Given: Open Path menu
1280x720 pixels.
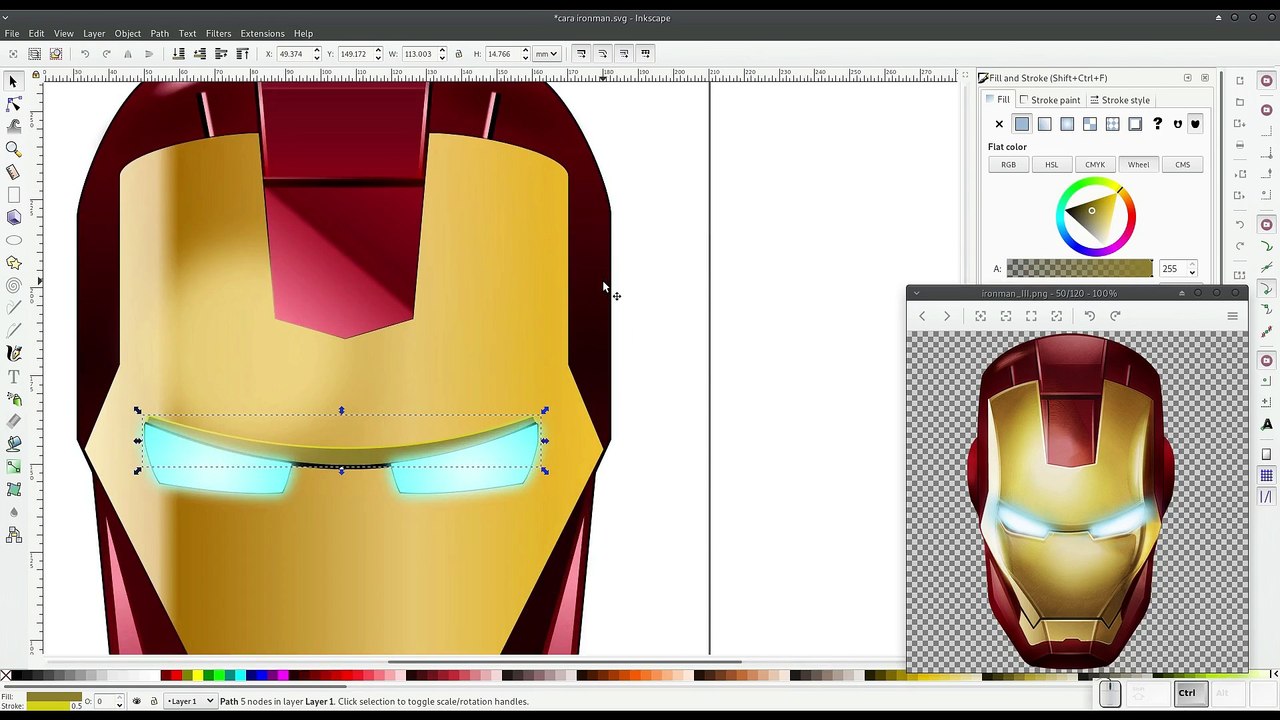Looking at the screenshot, I should click(159, 33).
